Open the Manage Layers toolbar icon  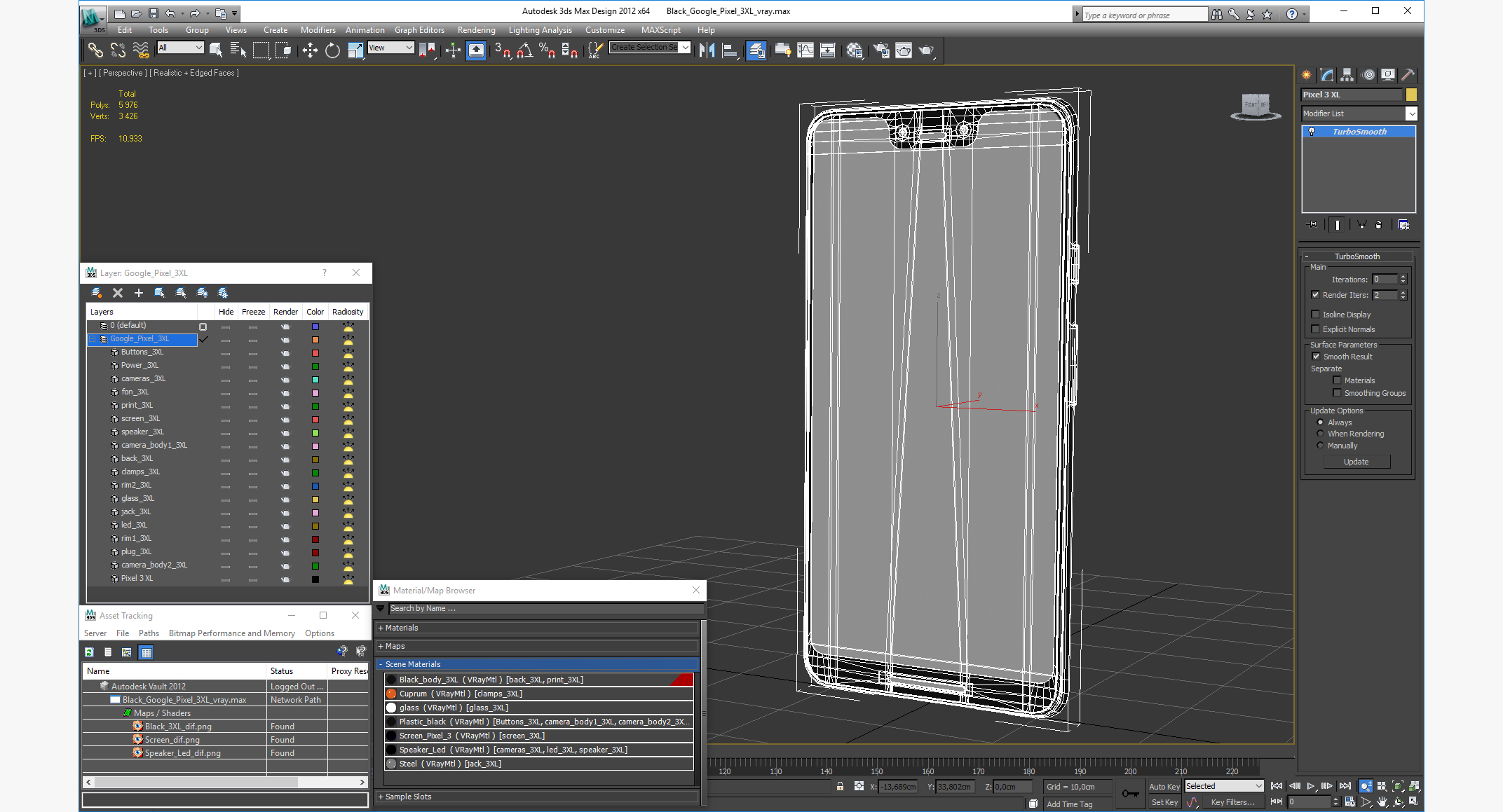tap(756, 50)
